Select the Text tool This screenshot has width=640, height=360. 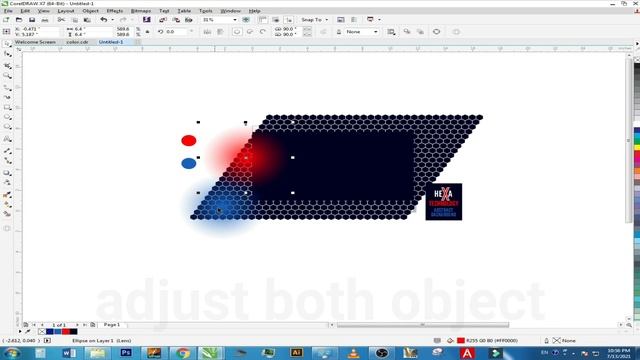point(7,139)
